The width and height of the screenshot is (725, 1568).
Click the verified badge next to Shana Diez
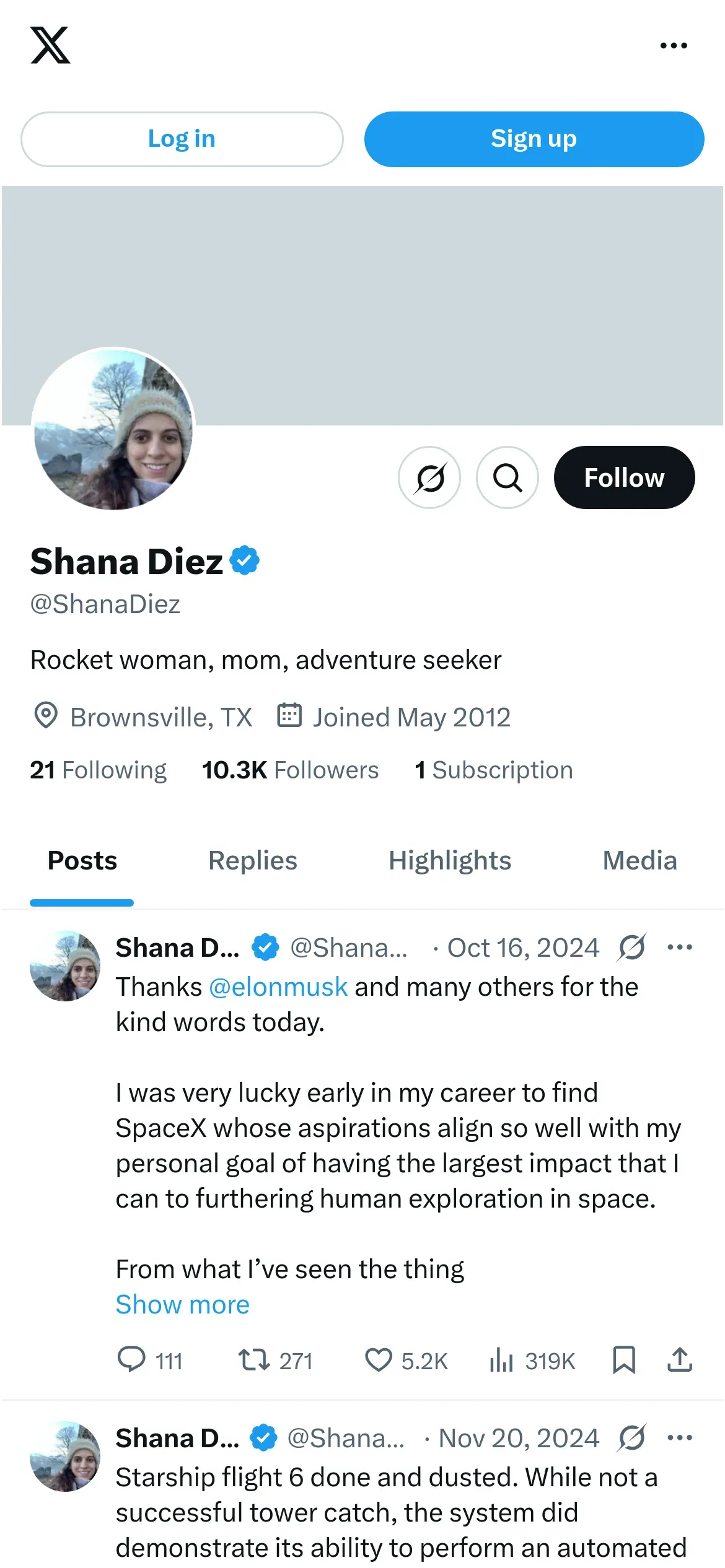(x=245, y=560)
